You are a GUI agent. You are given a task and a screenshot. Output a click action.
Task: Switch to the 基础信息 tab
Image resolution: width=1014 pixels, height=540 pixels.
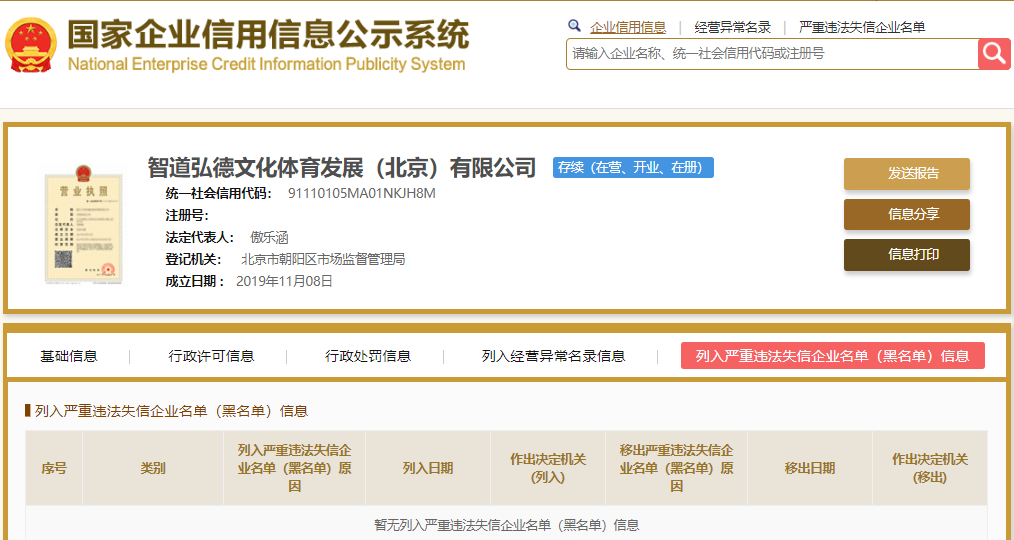(69, 356)
